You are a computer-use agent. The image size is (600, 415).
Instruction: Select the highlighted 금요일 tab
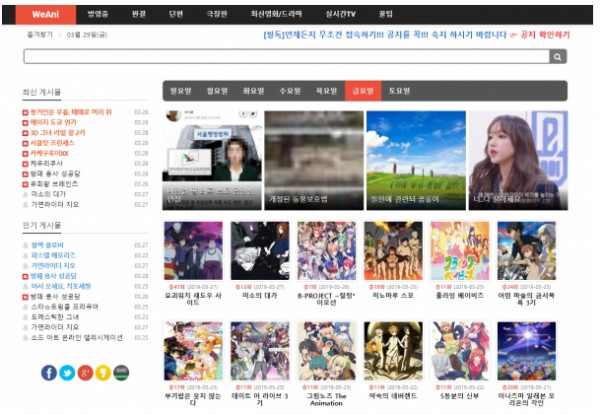point(363,91)
